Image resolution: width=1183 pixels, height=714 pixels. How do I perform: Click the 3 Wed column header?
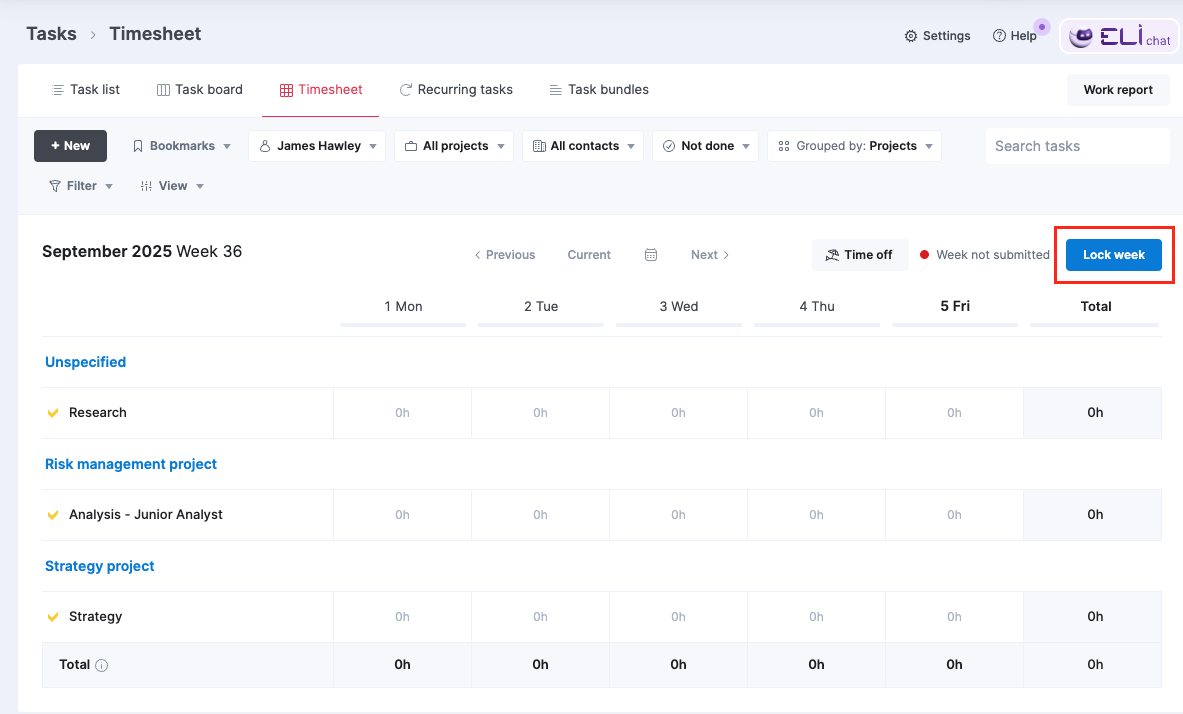[679, 306]
